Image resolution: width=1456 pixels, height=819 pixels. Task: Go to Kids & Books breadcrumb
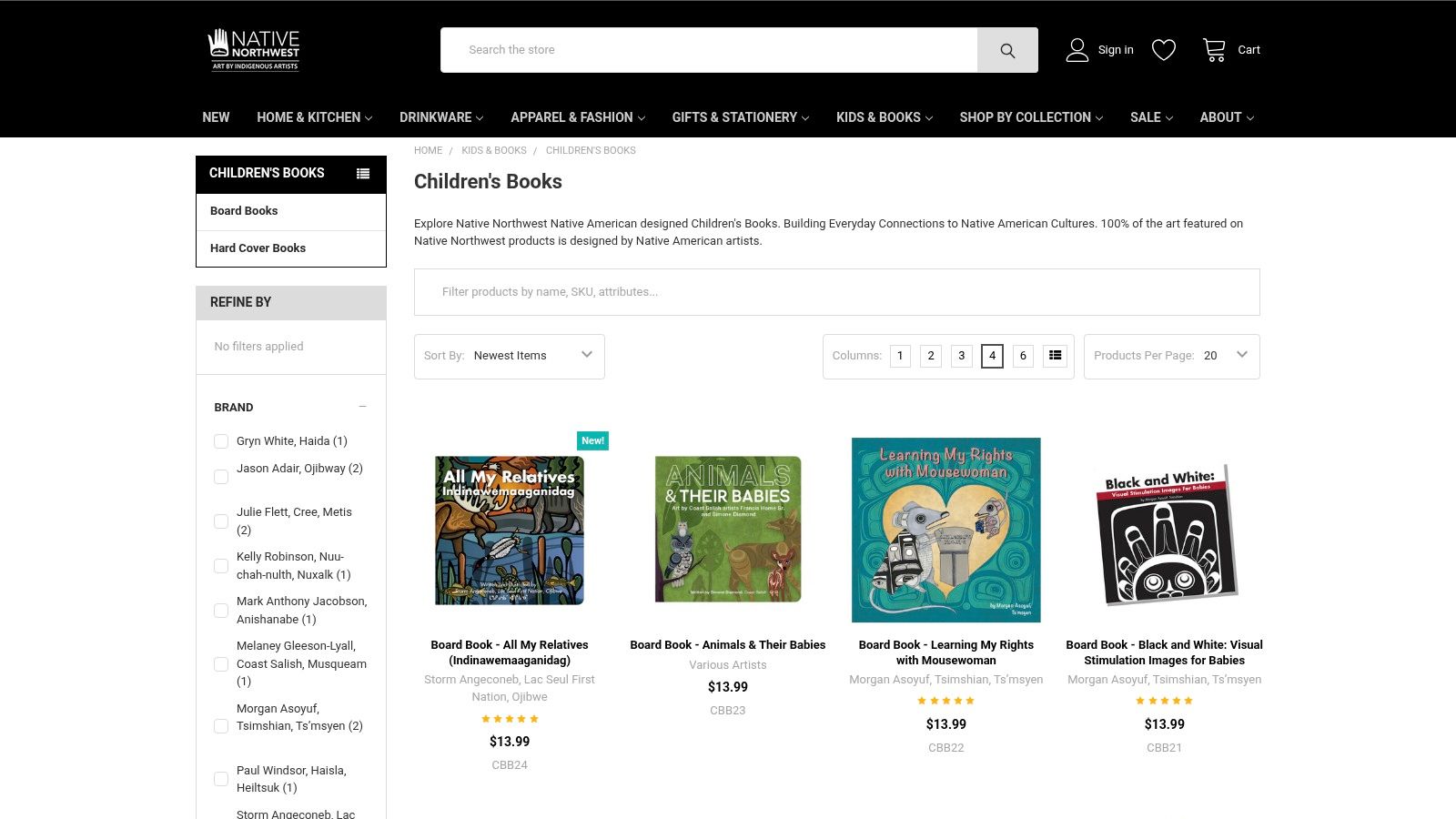coord(494,151)
